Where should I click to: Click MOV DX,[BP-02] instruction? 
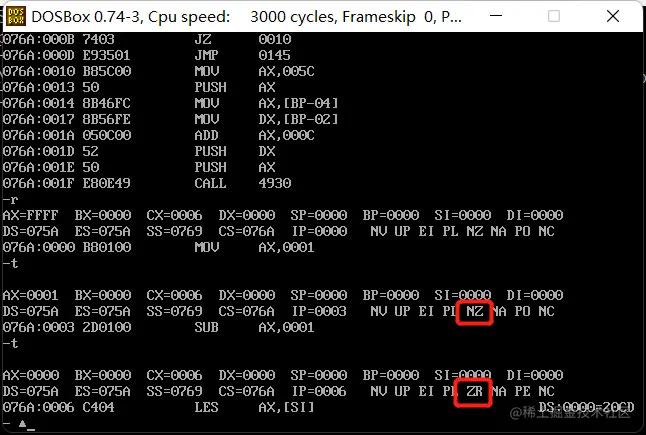pos(267,119)
